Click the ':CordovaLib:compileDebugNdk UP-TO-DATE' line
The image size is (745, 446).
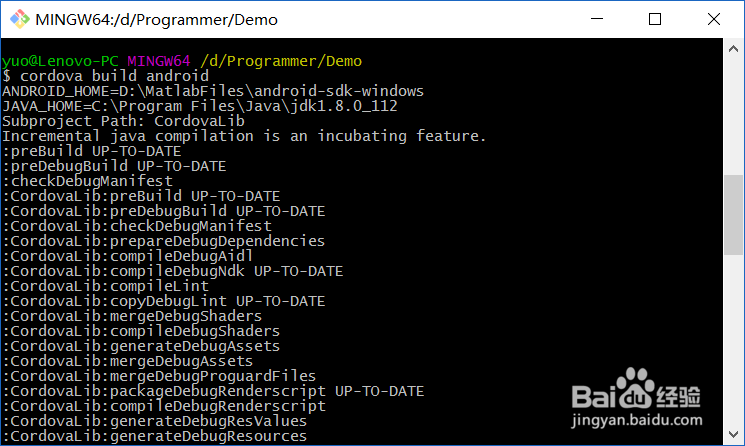click(x=172, y=271)
